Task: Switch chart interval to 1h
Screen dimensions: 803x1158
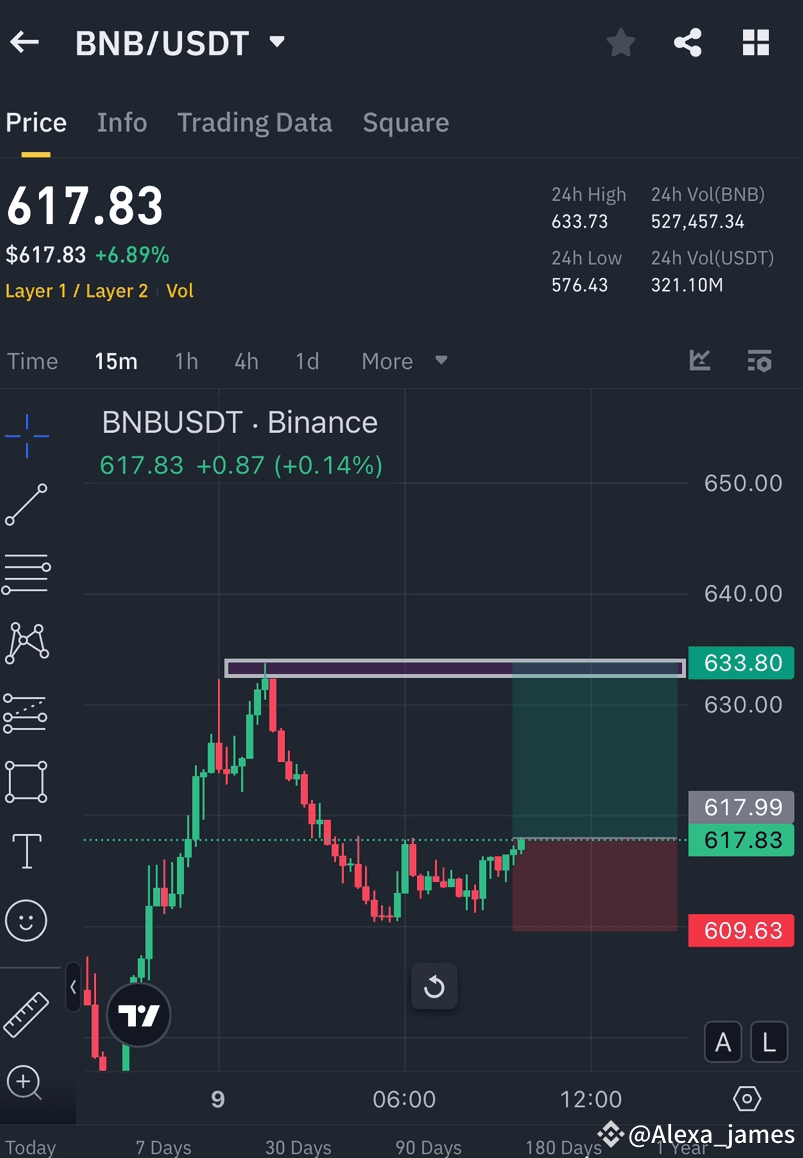Action: coord(186,361)
